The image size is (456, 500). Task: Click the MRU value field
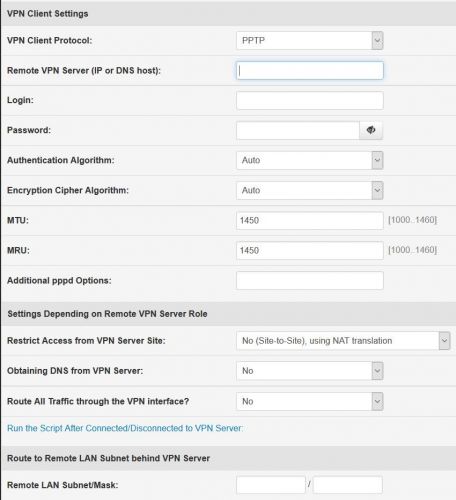(310, 250)
